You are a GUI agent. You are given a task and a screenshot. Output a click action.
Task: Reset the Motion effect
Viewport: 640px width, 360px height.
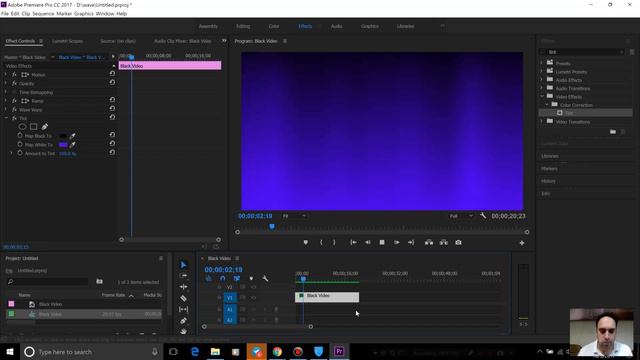pos(112,74)
